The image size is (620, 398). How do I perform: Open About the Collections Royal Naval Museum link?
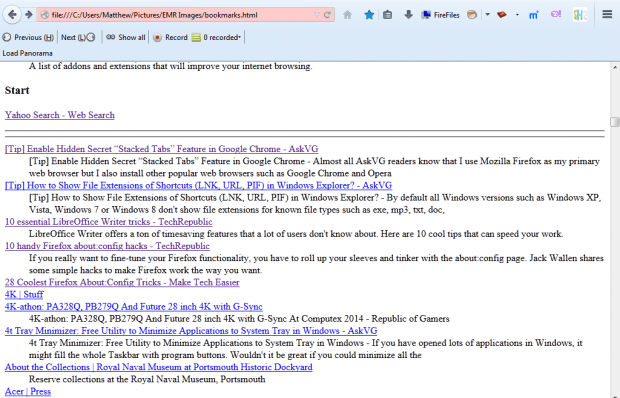pyautogui.click(x=159, y=367)
